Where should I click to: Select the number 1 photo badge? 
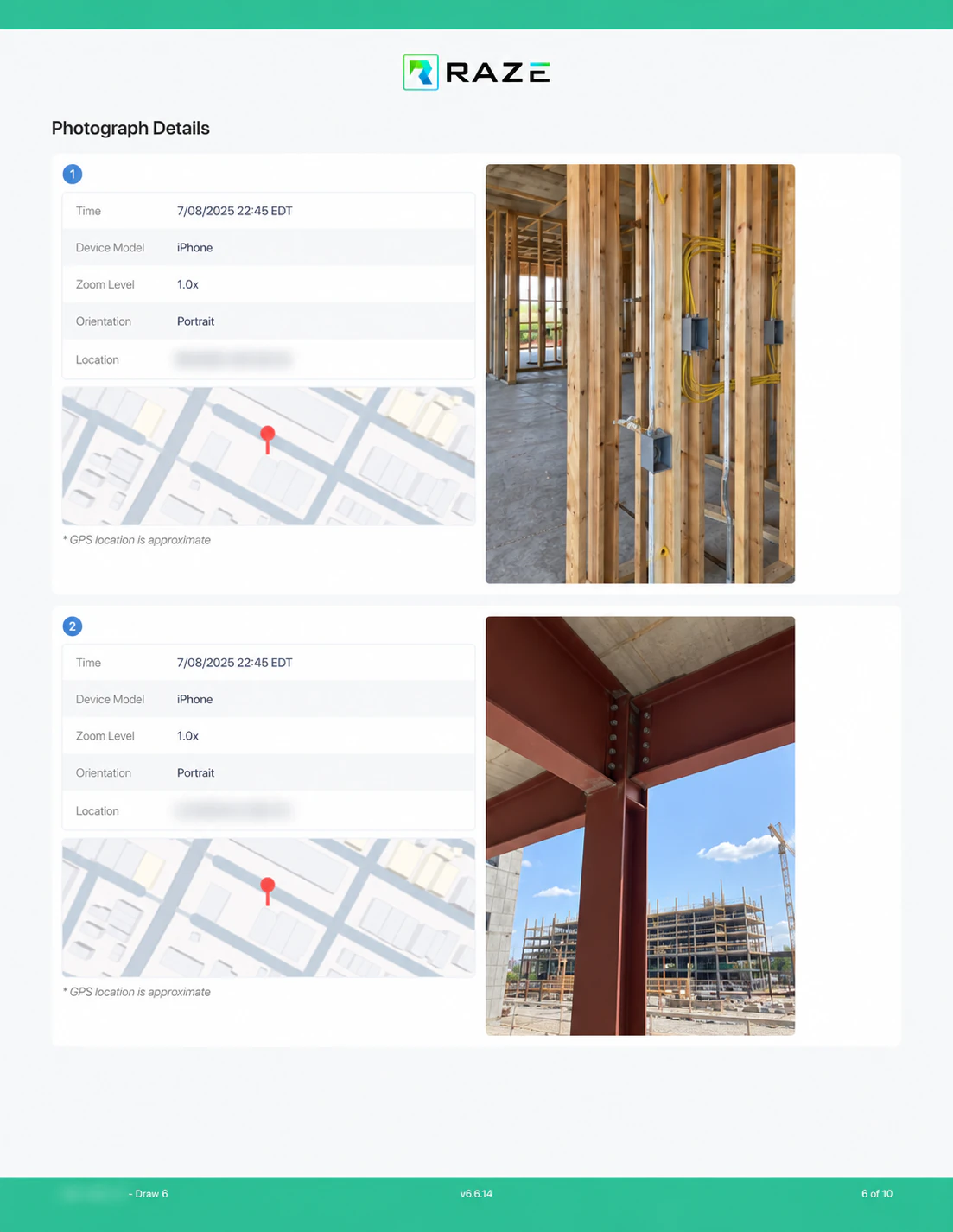pyautogui.click(x=73, y=175)
